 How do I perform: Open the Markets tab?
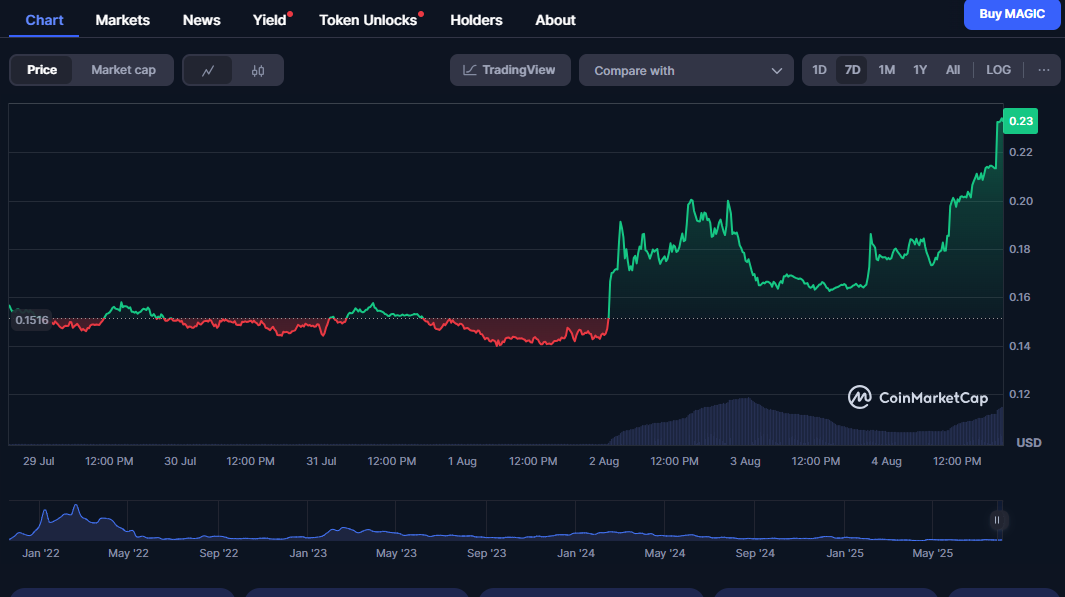click(122, 20)
